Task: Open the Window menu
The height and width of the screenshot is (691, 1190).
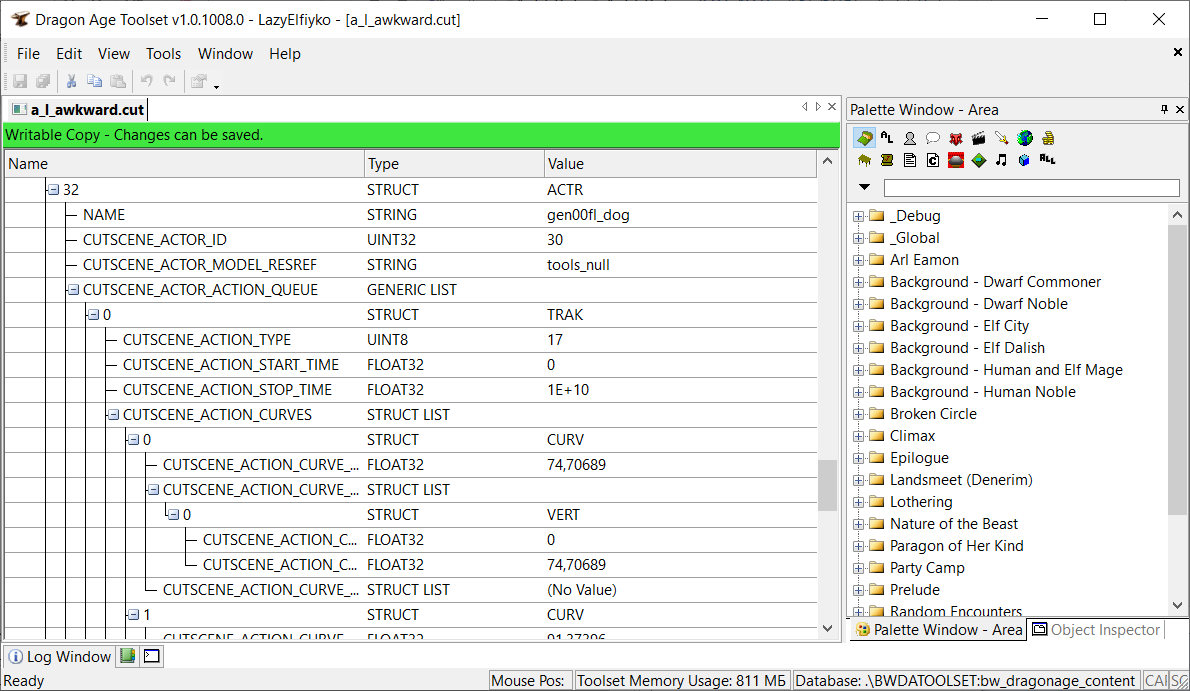Action: (x=225, y=54)
